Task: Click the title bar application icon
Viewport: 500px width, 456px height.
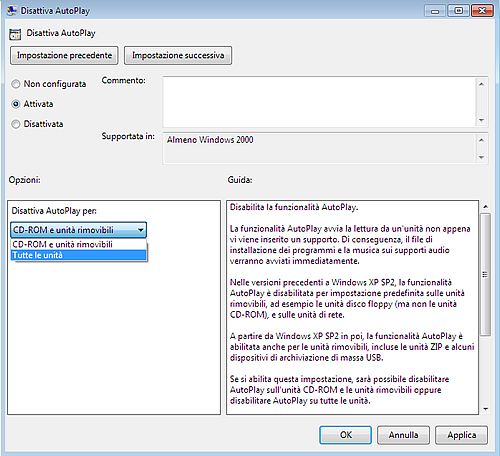Action: click(12, 11)
